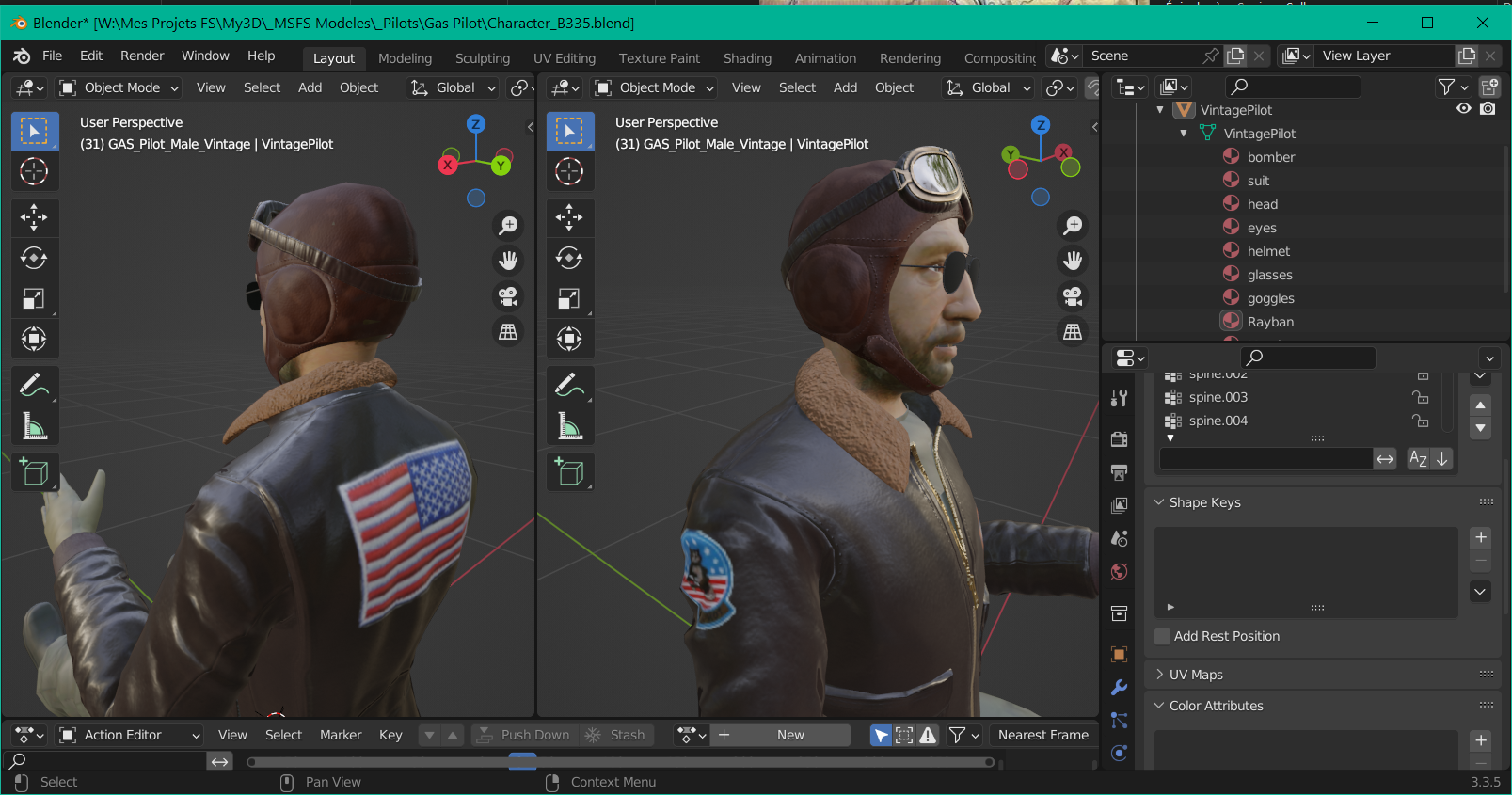Collapse the VintagePilot collection in outliner
The height and width of the screenshot is (795, 1512).
(x=1160, y=110)
